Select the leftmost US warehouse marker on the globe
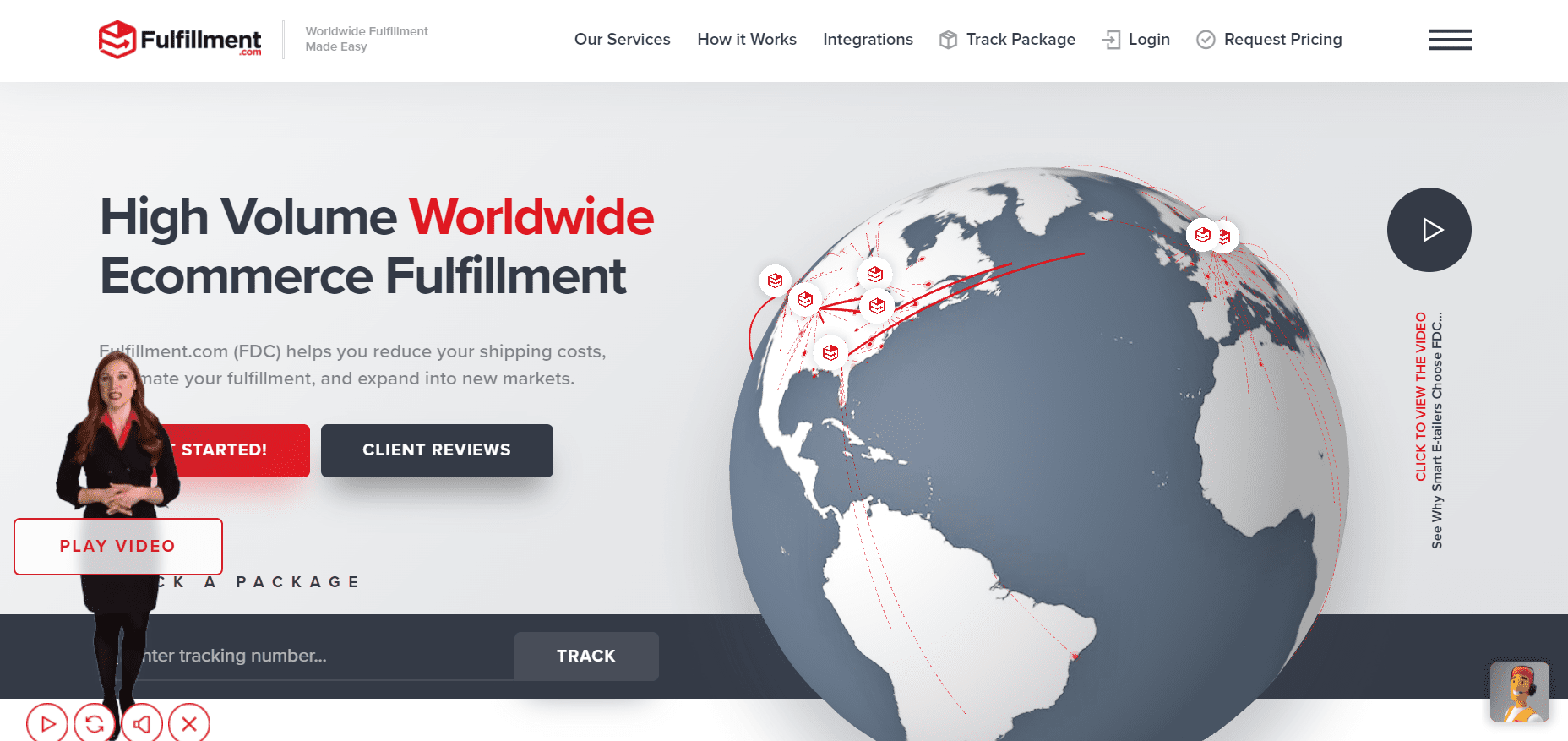 pos(775,281)
